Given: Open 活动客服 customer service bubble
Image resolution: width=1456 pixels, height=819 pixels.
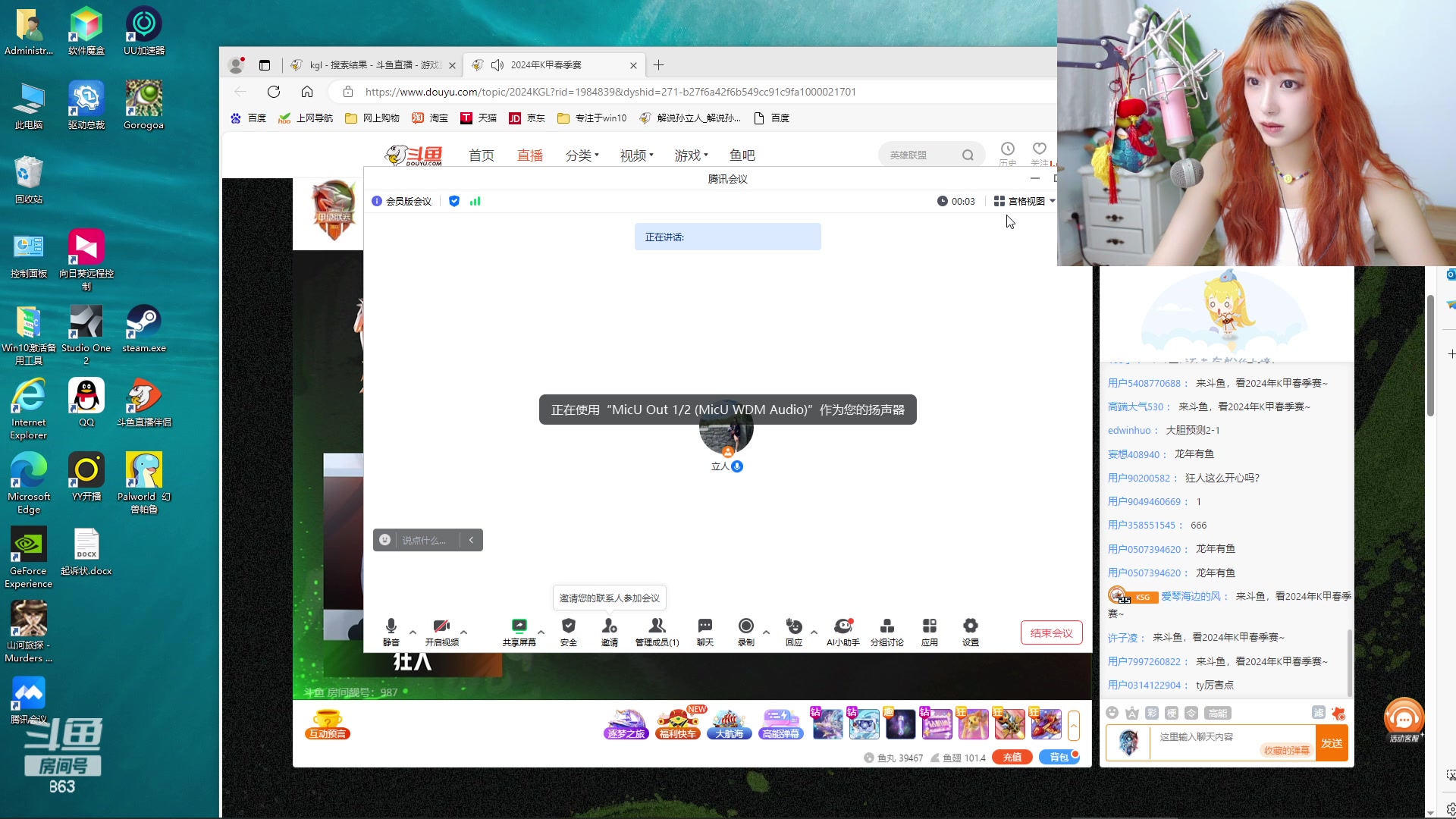Looking at the screenshot, I should click(1404, 720).
